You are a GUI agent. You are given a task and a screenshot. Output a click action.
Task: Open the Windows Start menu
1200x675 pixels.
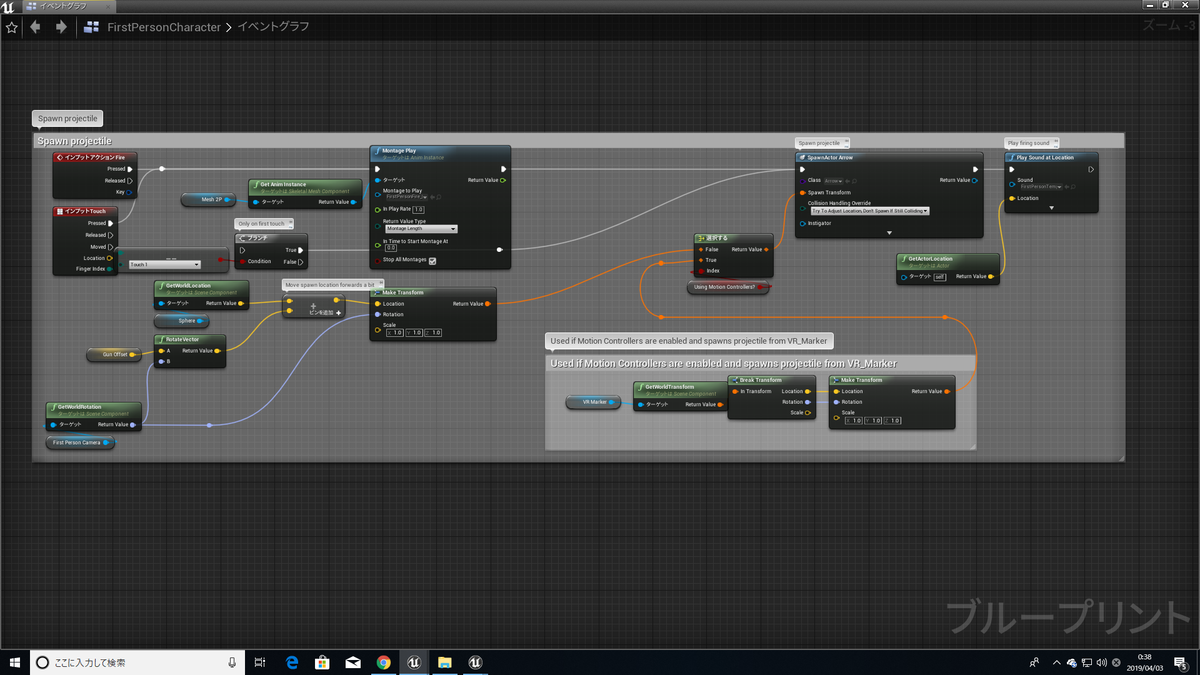tap(14, 662)
